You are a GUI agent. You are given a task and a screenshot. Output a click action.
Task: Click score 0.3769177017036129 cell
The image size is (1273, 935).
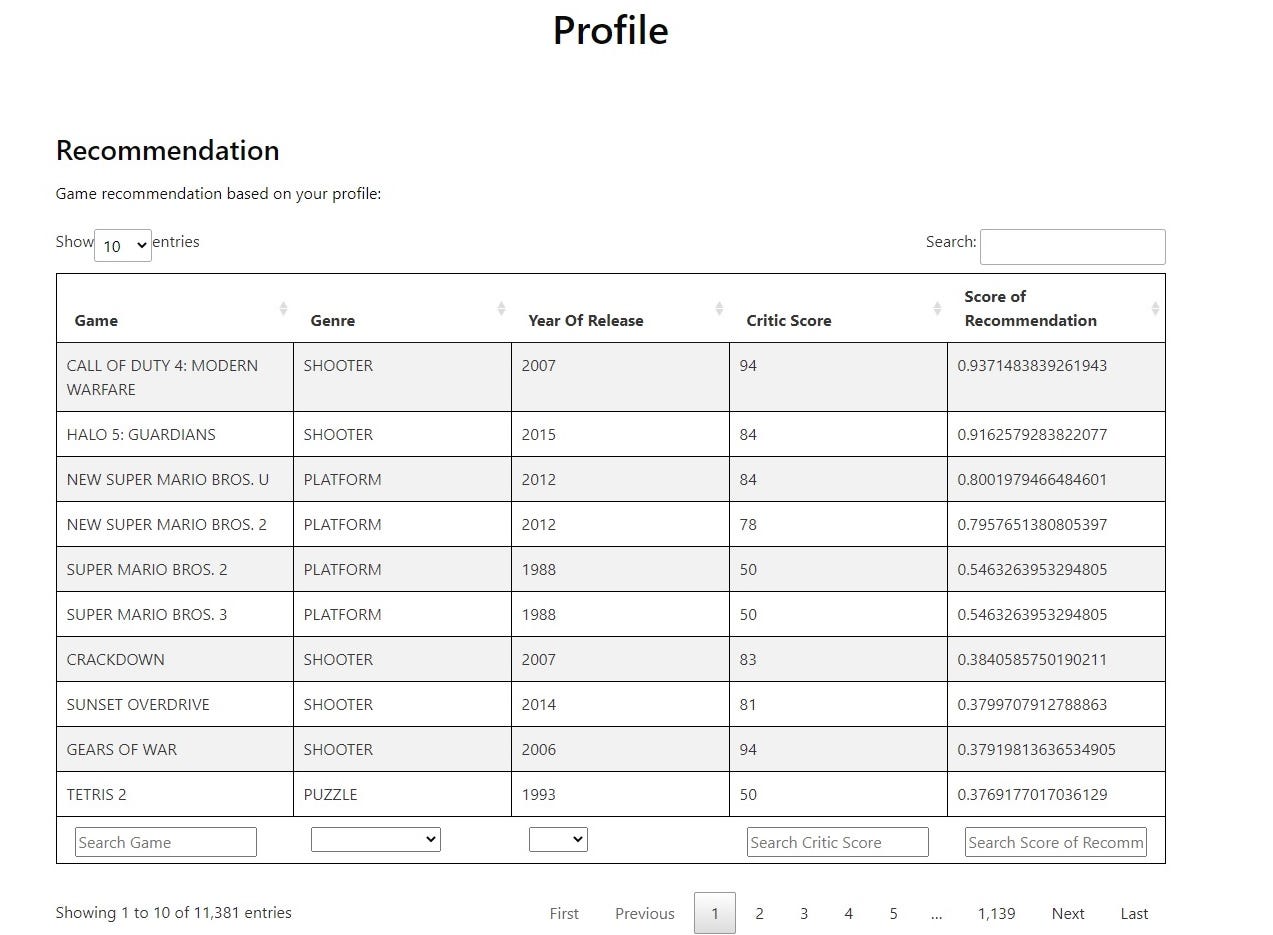(x=1056, y=794)
